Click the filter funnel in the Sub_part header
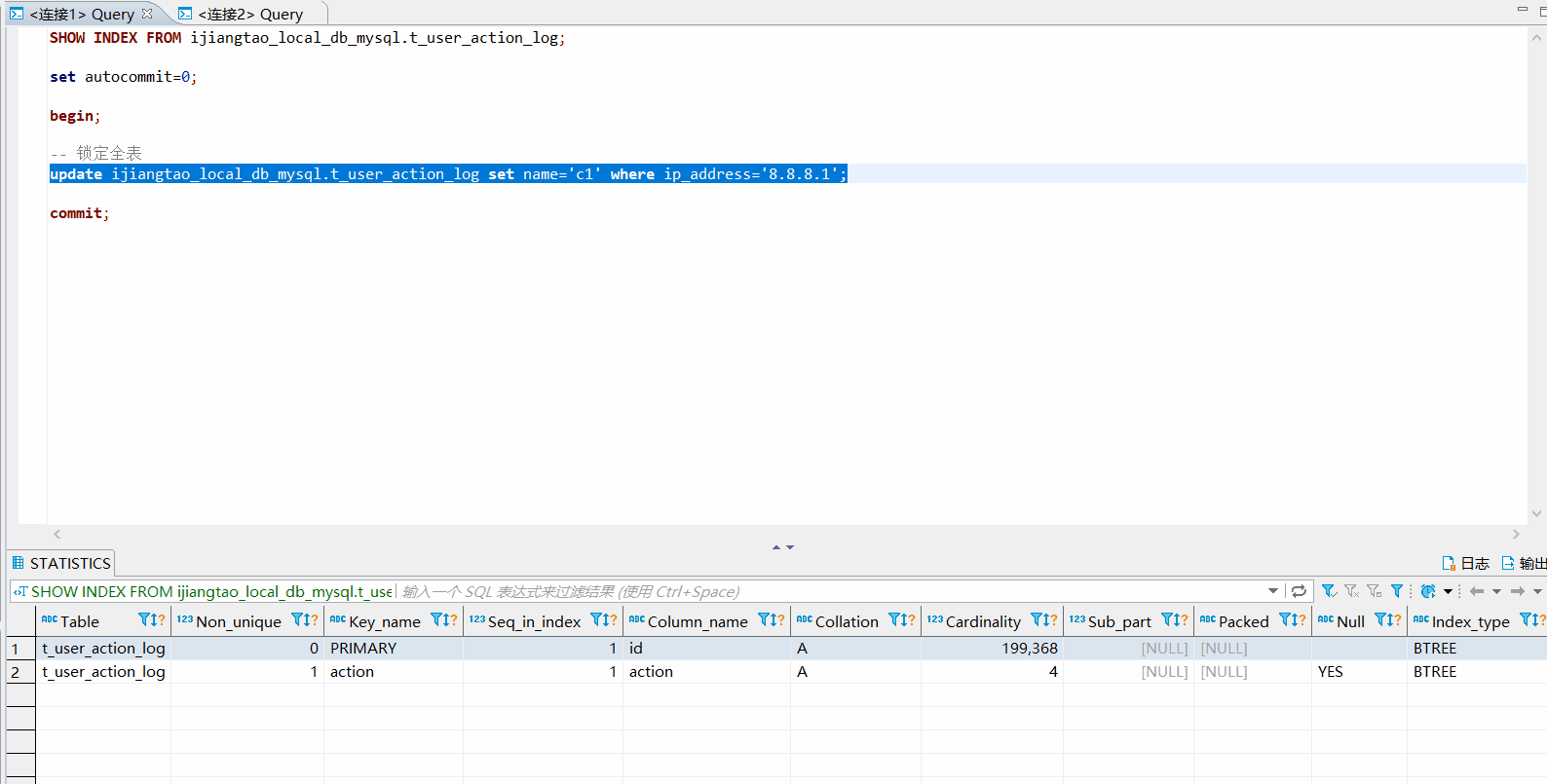1547x784 pixels. click(1168, 620)
